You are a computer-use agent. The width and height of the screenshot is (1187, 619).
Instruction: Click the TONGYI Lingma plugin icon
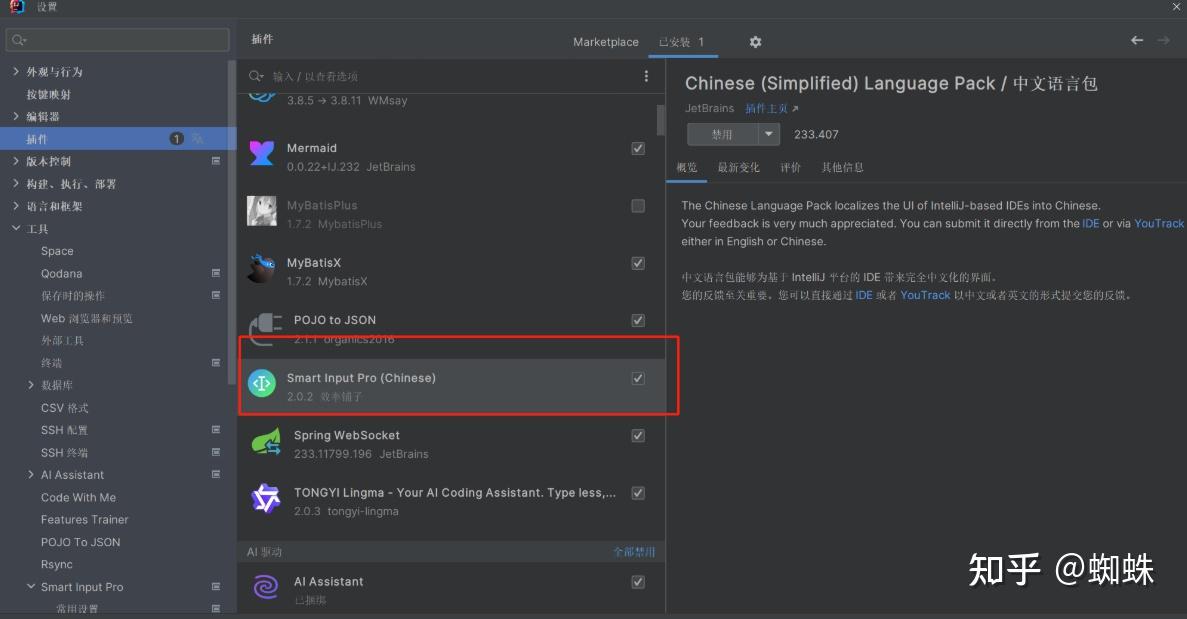[x=266, y=498]
